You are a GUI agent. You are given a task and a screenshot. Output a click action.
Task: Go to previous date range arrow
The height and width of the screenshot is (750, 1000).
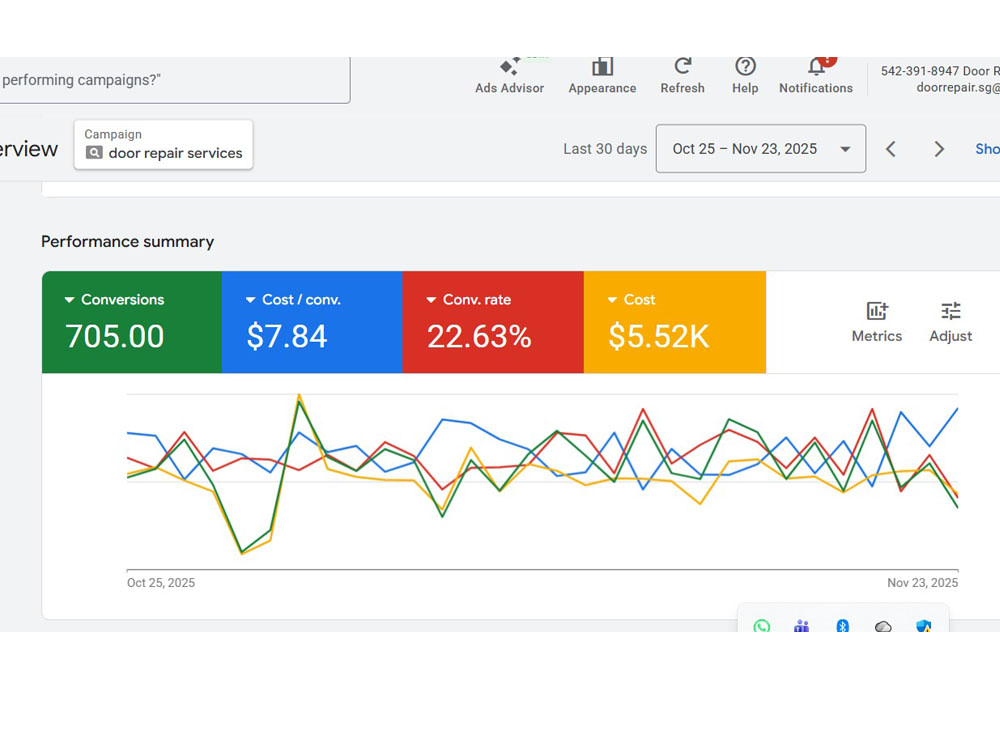click(891, 149)
